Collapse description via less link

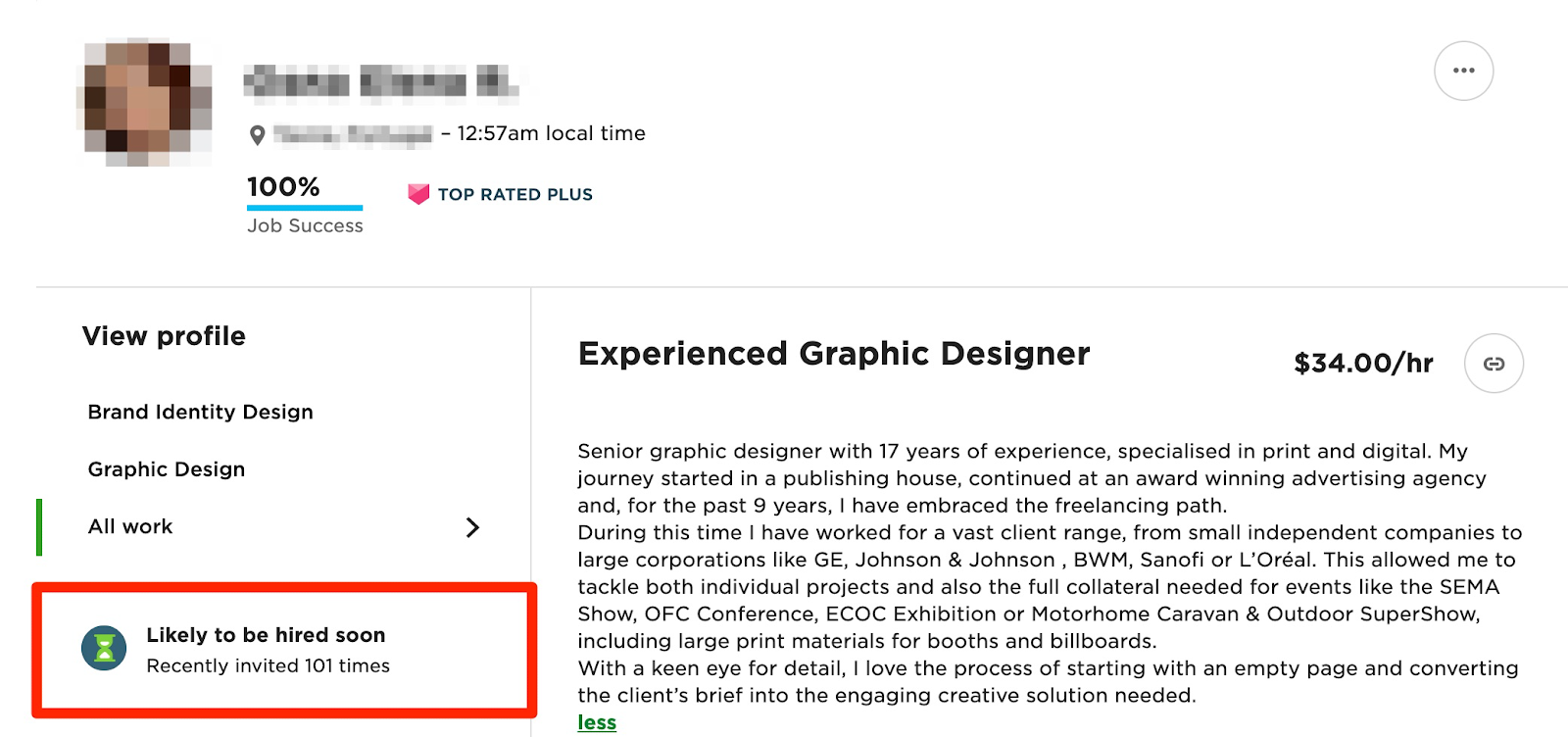(x=597, y=722)
